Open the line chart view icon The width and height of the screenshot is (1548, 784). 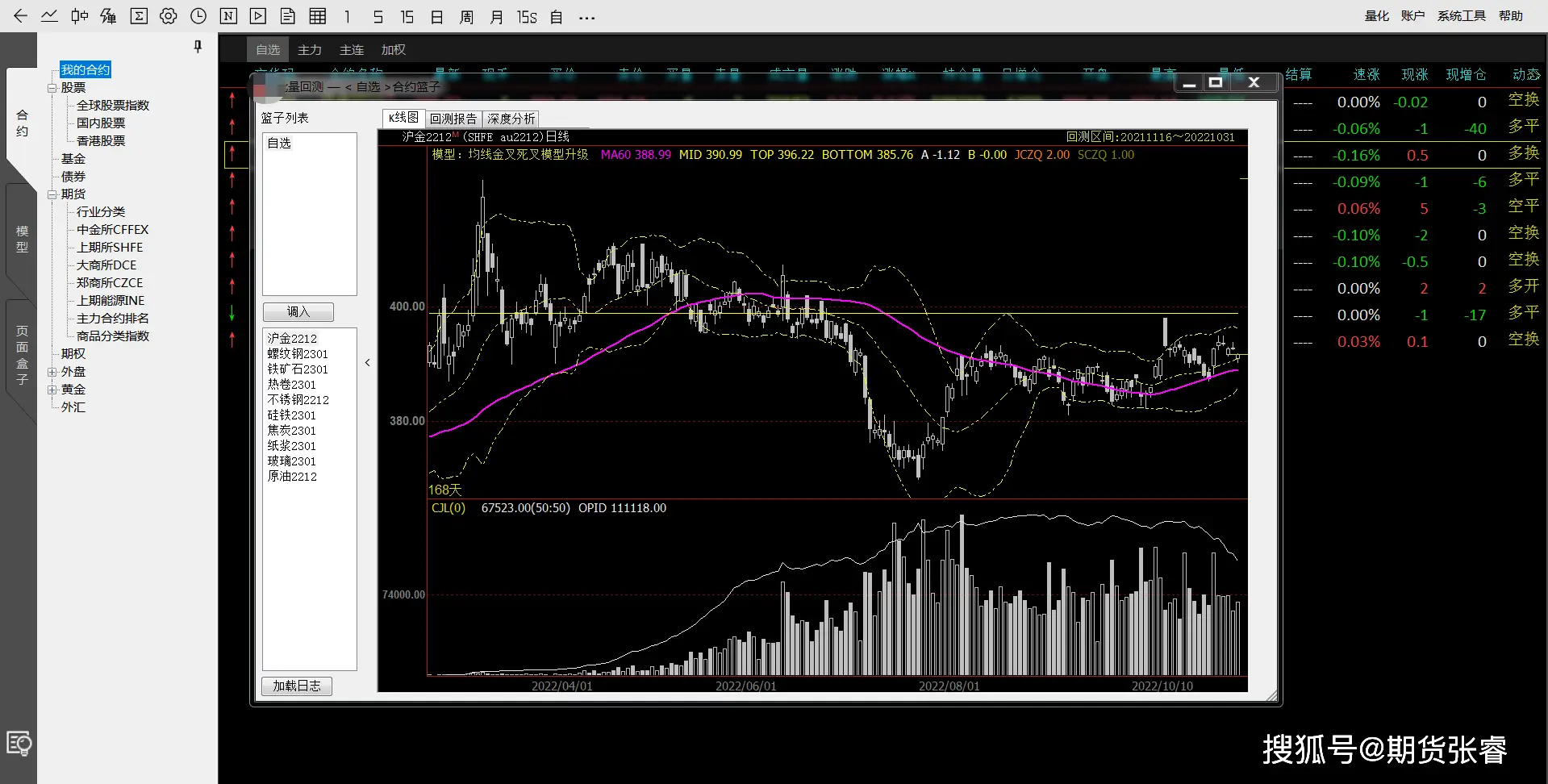[x=49, y=16]
